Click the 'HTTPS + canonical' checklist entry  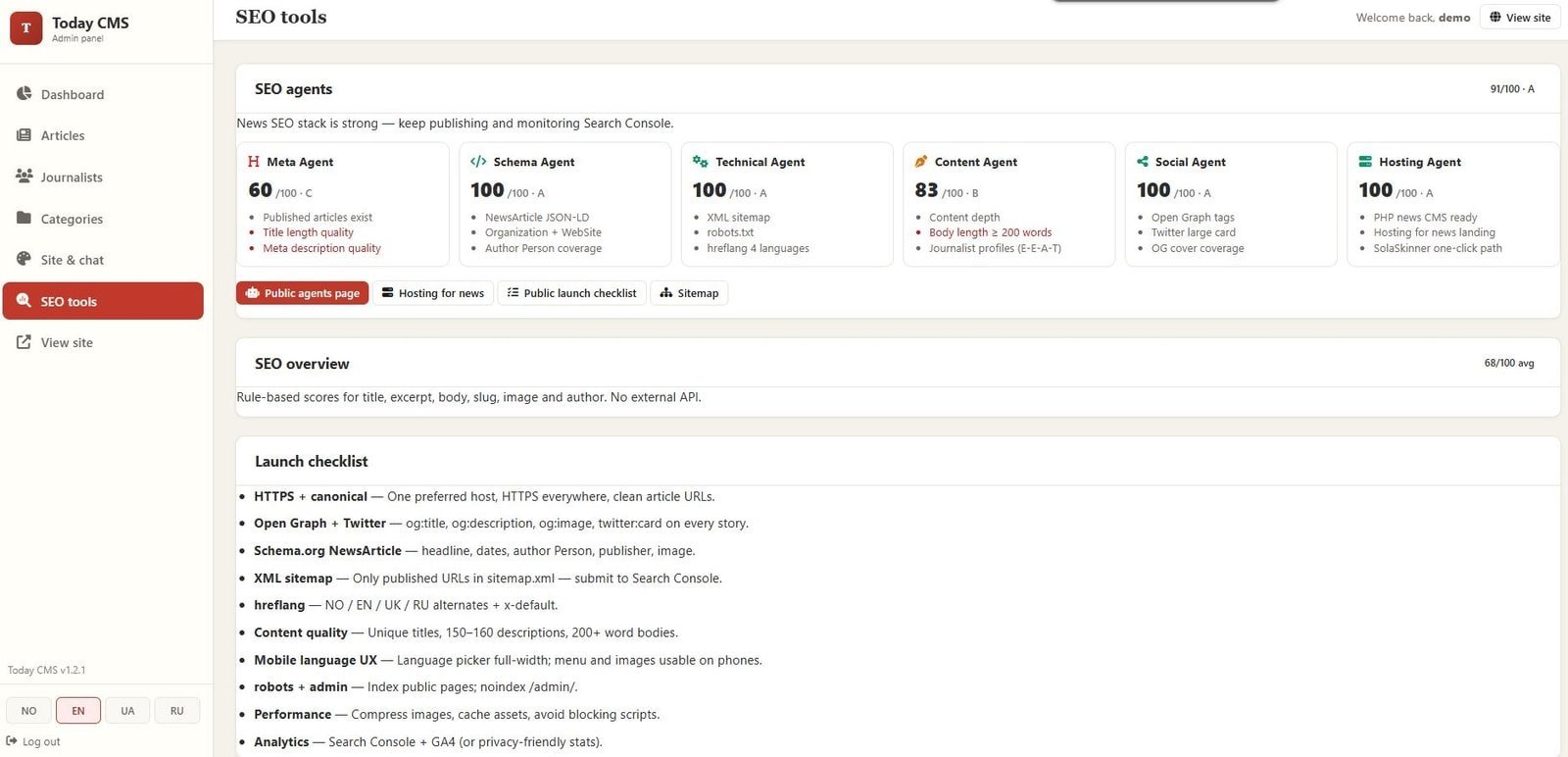point(484,496)
